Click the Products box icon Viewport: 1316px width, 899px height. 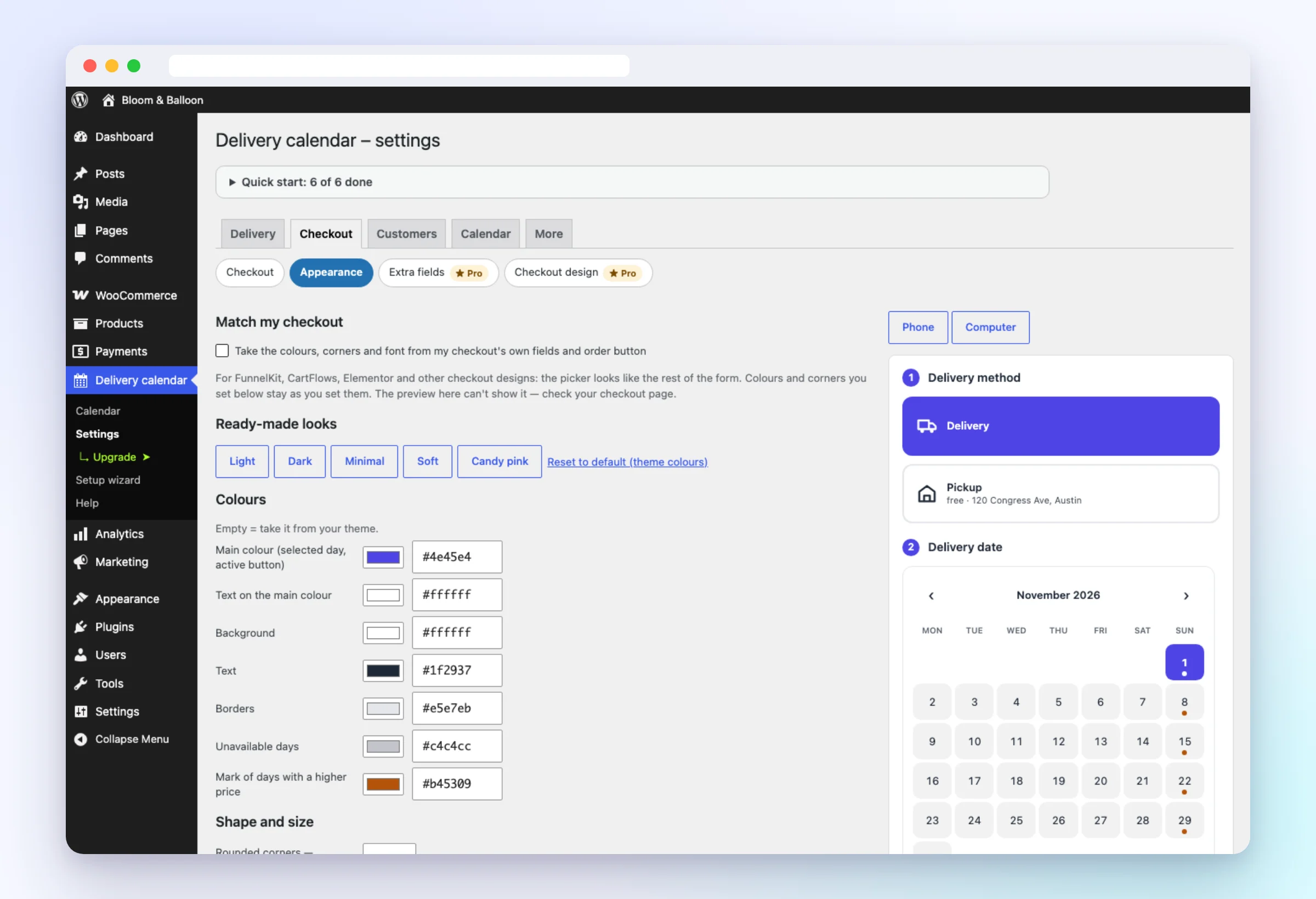tap(81, 323)
